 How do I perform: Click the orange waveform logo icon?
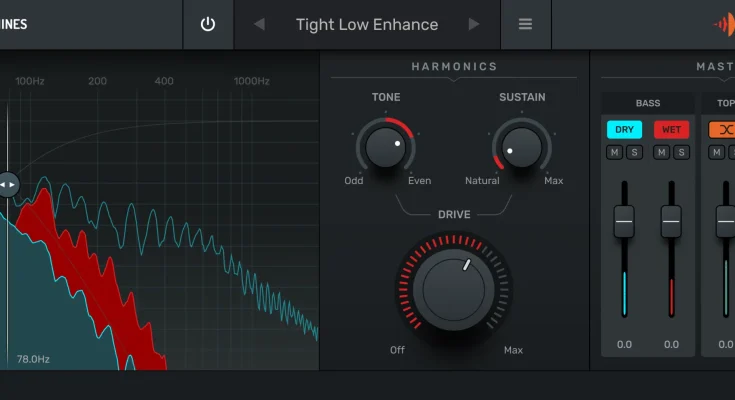pos(722,25)
